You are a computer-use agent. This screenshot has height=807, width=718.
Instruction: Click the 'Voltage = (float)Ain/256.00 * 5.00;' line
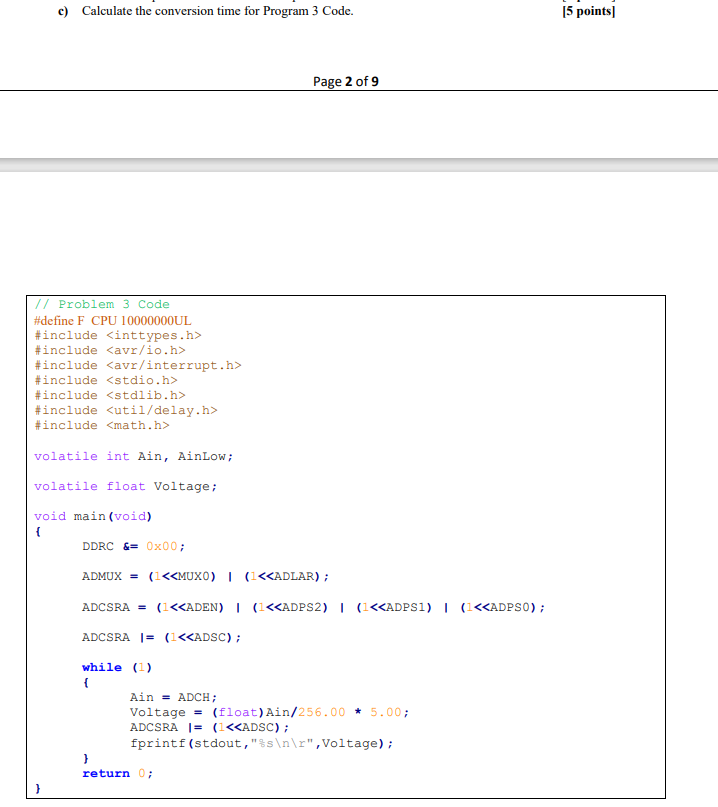click(269, 712)
